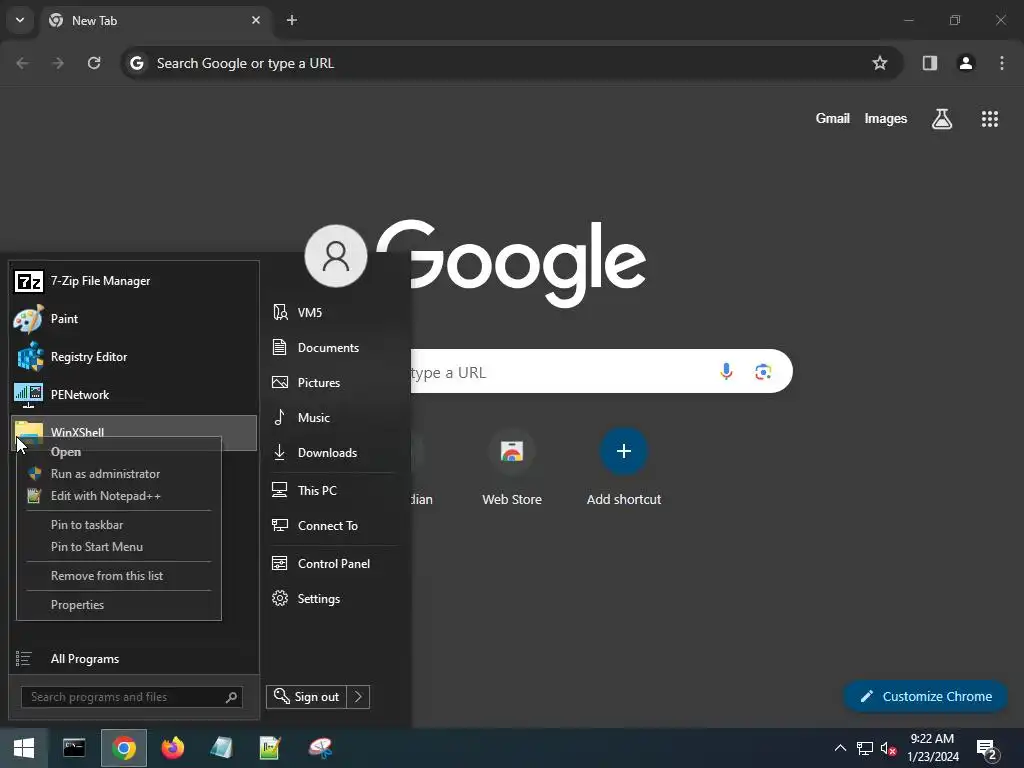Click the Gmail link
Viewport: 1024px width, 768px height.
tap(833, 118)
